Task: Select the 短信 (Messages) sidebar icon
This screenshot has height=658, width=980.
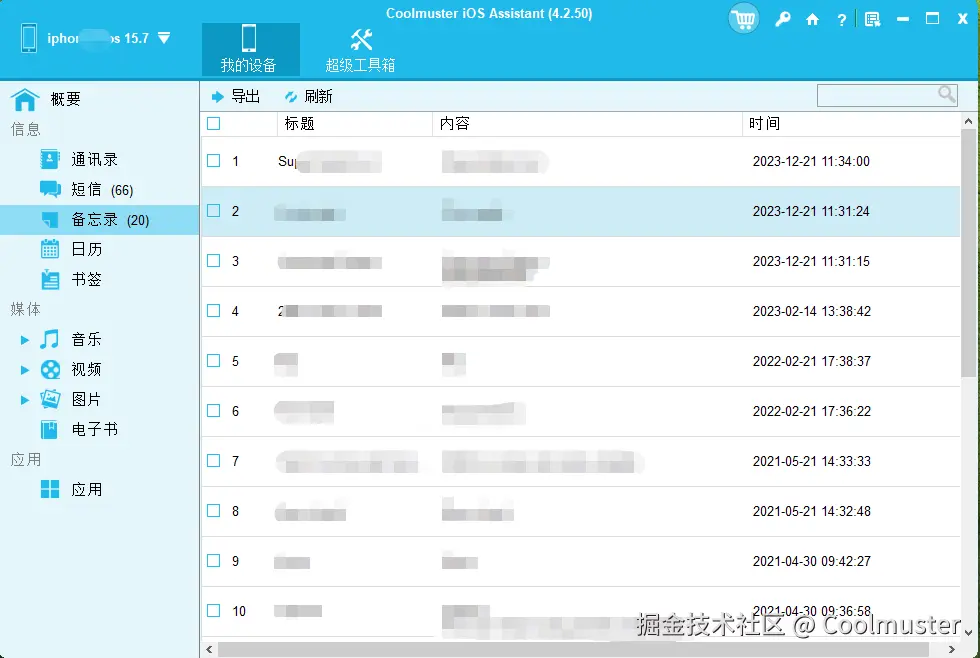Action: click(x=50, y=189)
